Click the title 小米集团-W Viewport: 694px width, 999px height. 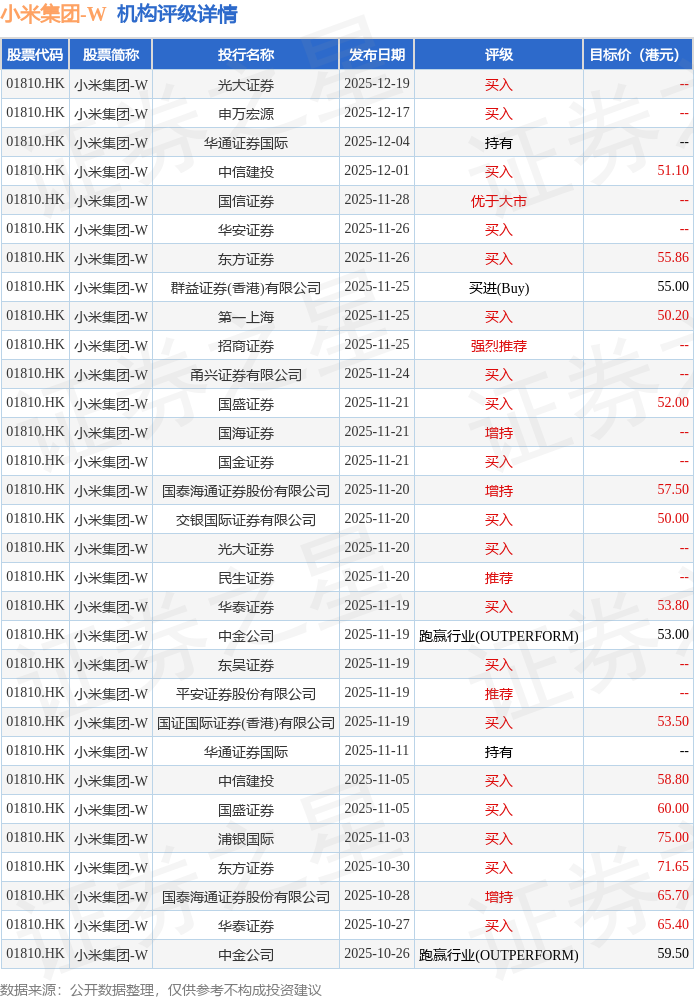pos(53,14)
